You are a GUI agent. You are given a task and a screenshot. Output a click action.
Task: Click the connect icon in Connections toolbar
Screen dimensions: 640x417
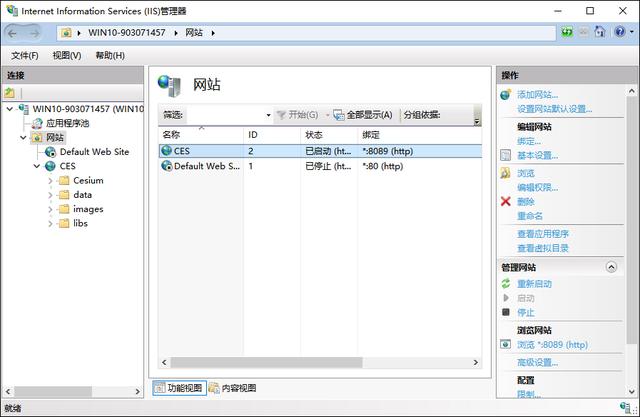pos(10,93)
